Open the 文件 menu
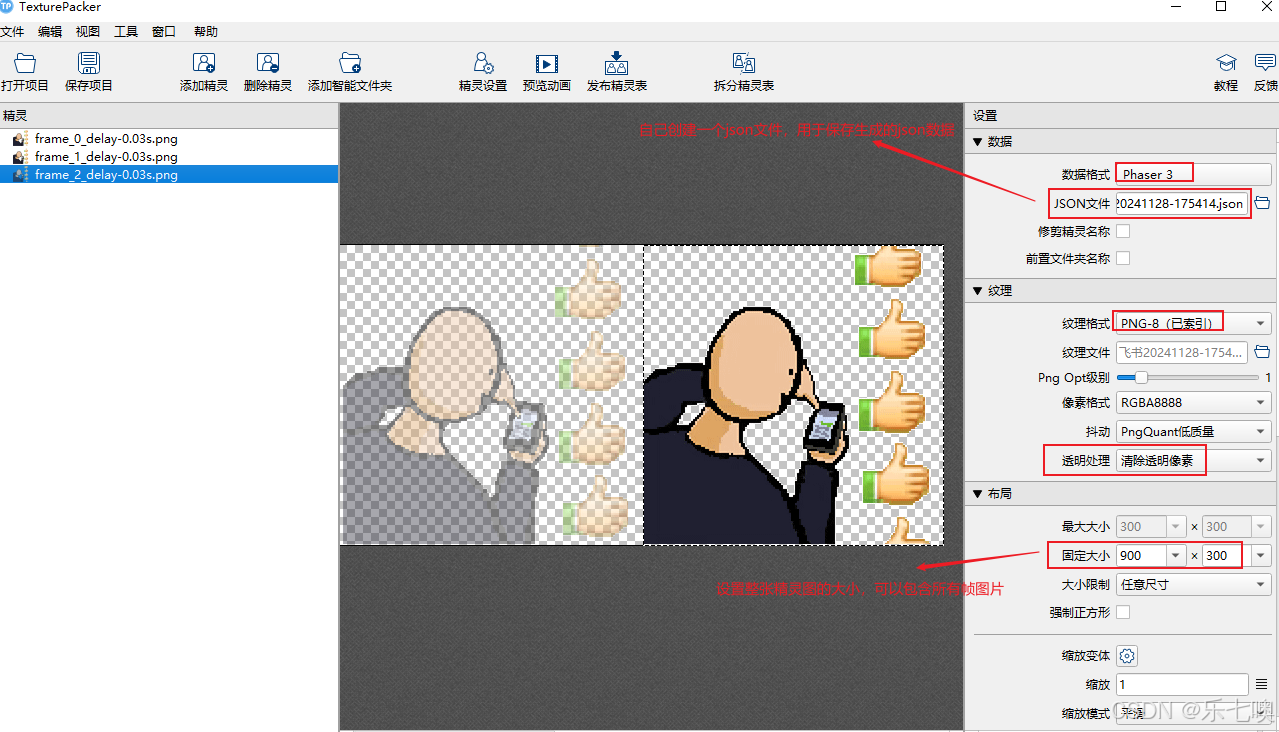 [x=13, y=31]
